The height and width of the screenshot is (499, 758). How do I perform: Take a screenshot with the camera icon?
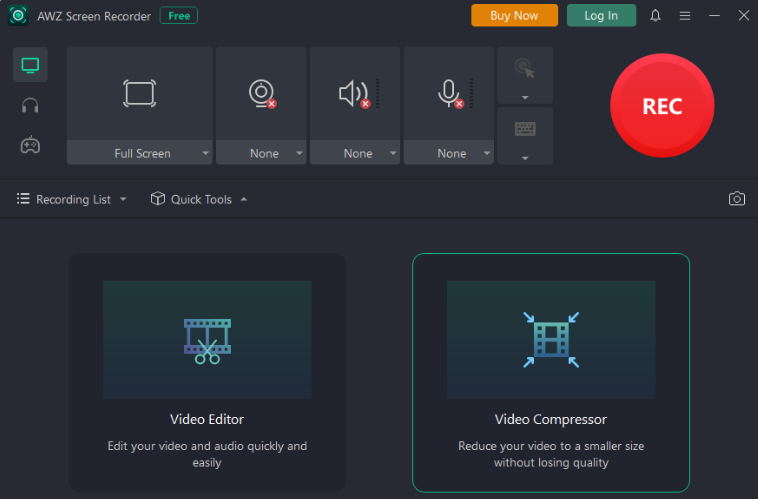(737, 199)
